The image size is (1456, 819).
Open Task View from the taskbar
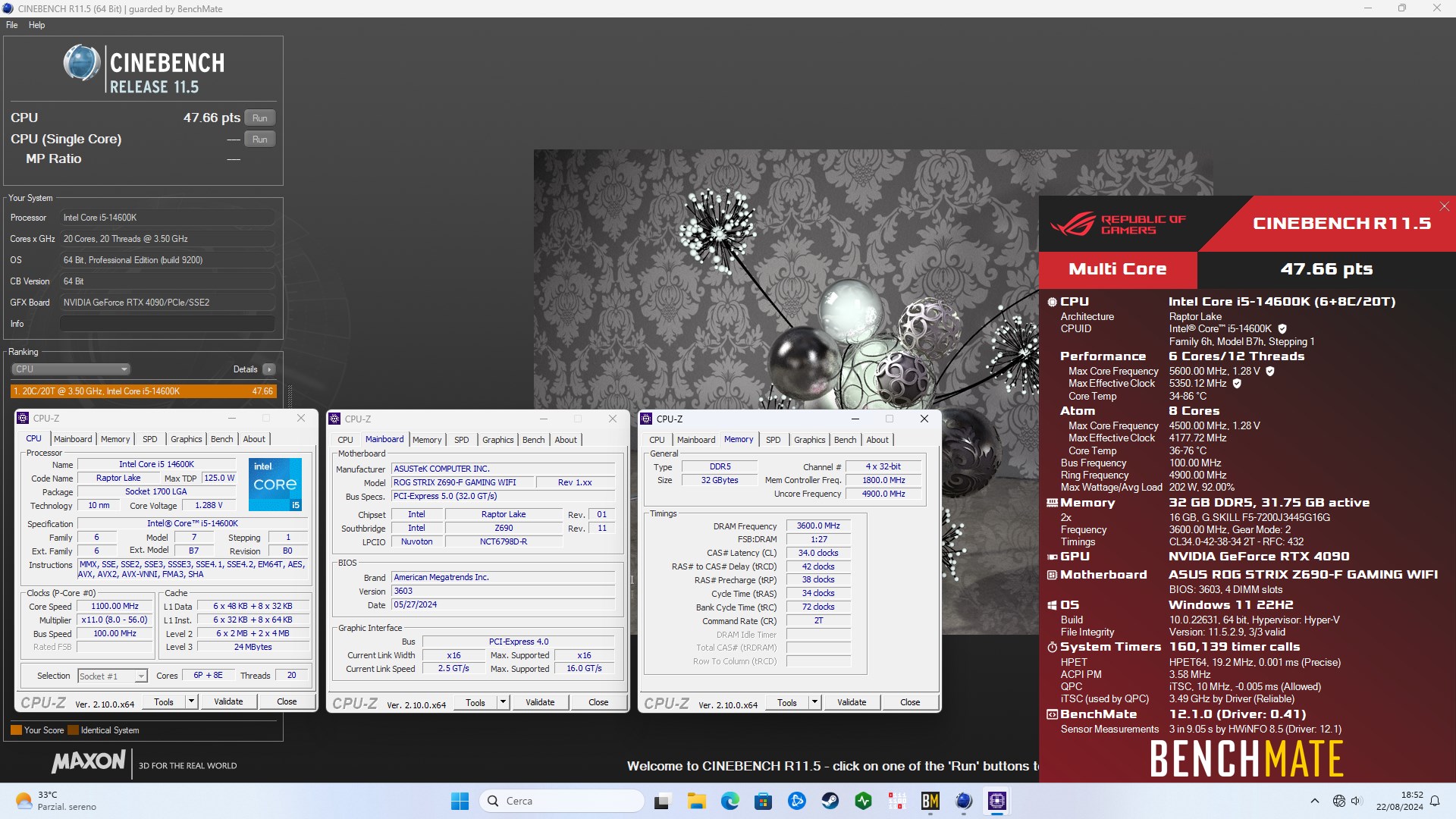click(663, 801)
